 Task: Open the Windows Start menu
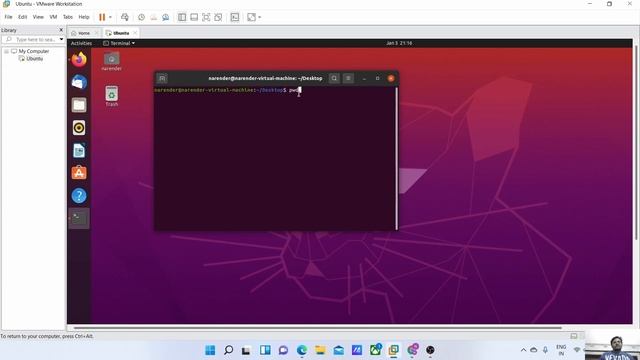[x=210, y=350]
